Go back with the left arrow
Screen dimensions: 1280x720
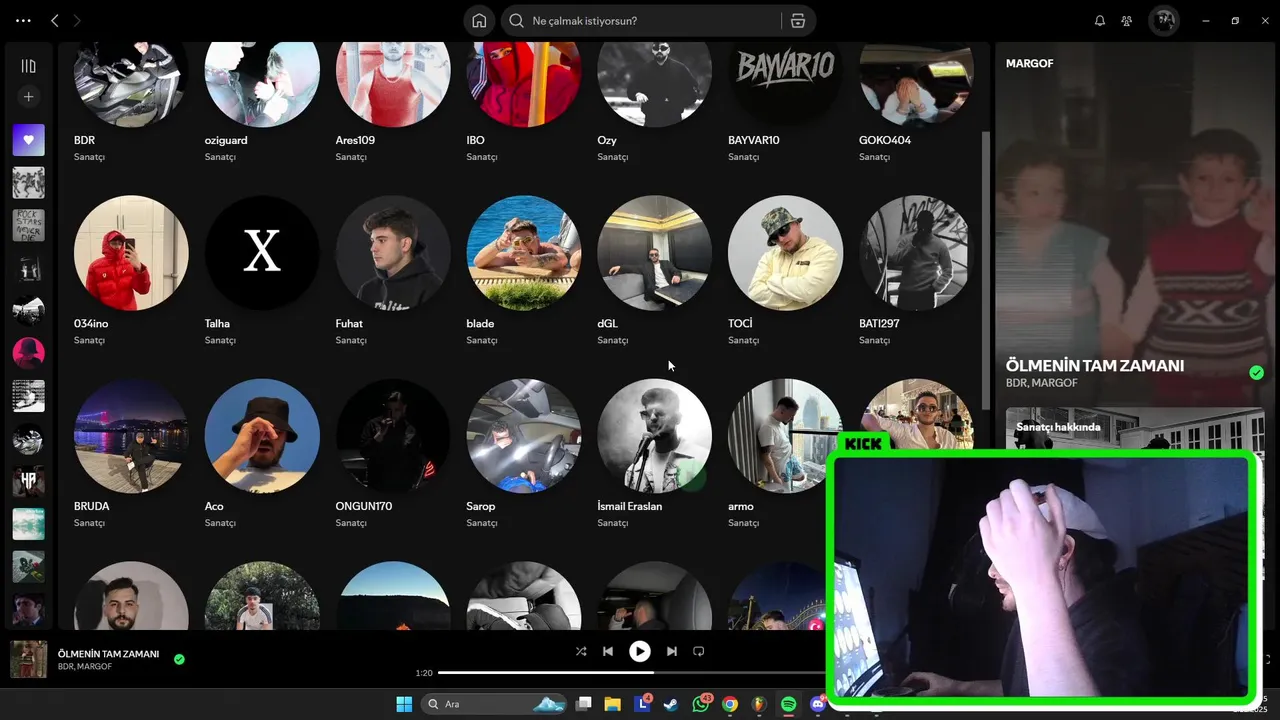55,20
